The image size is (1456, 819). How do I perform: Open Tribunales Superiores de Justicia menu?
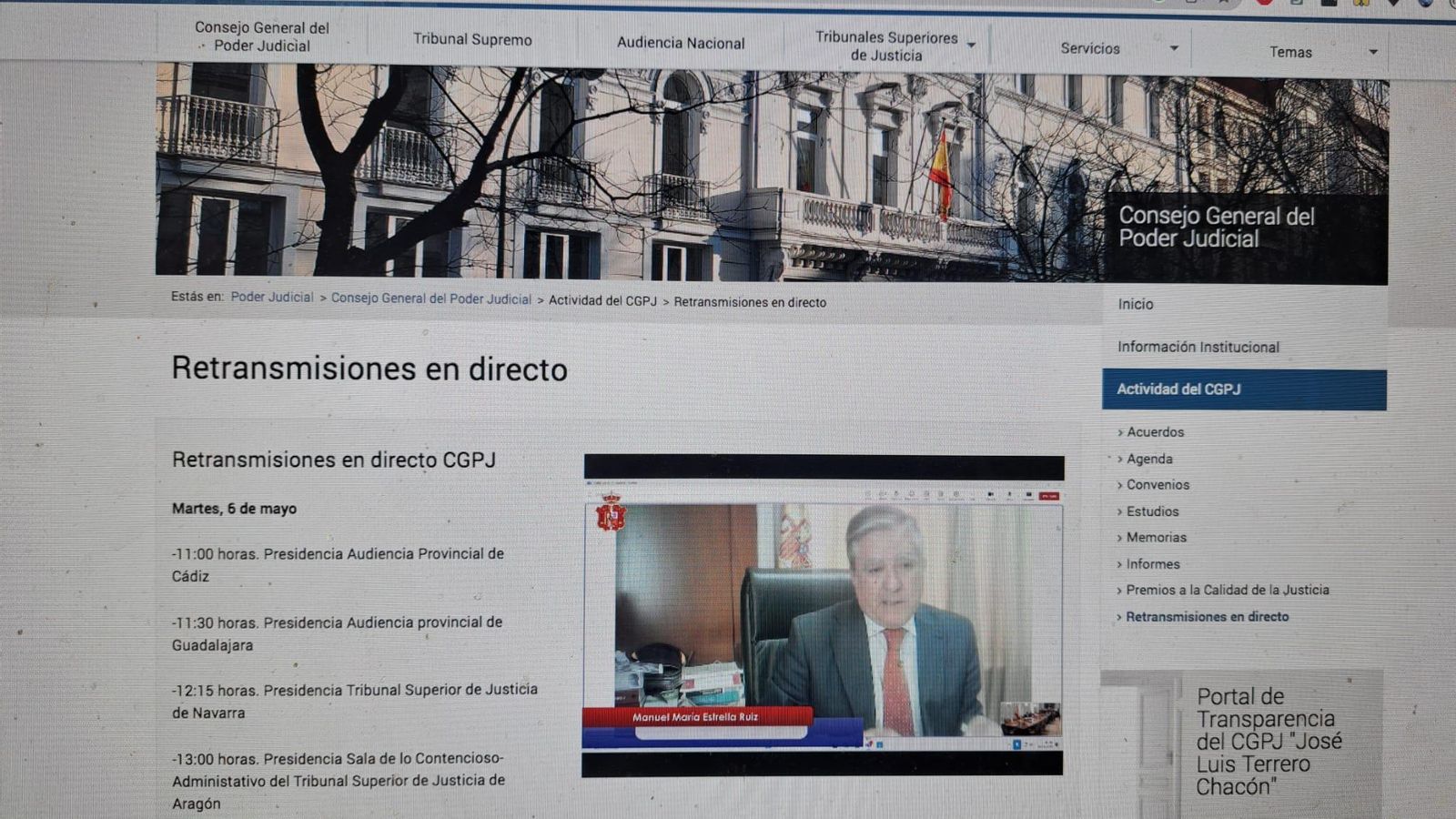[x=886, y=46]
